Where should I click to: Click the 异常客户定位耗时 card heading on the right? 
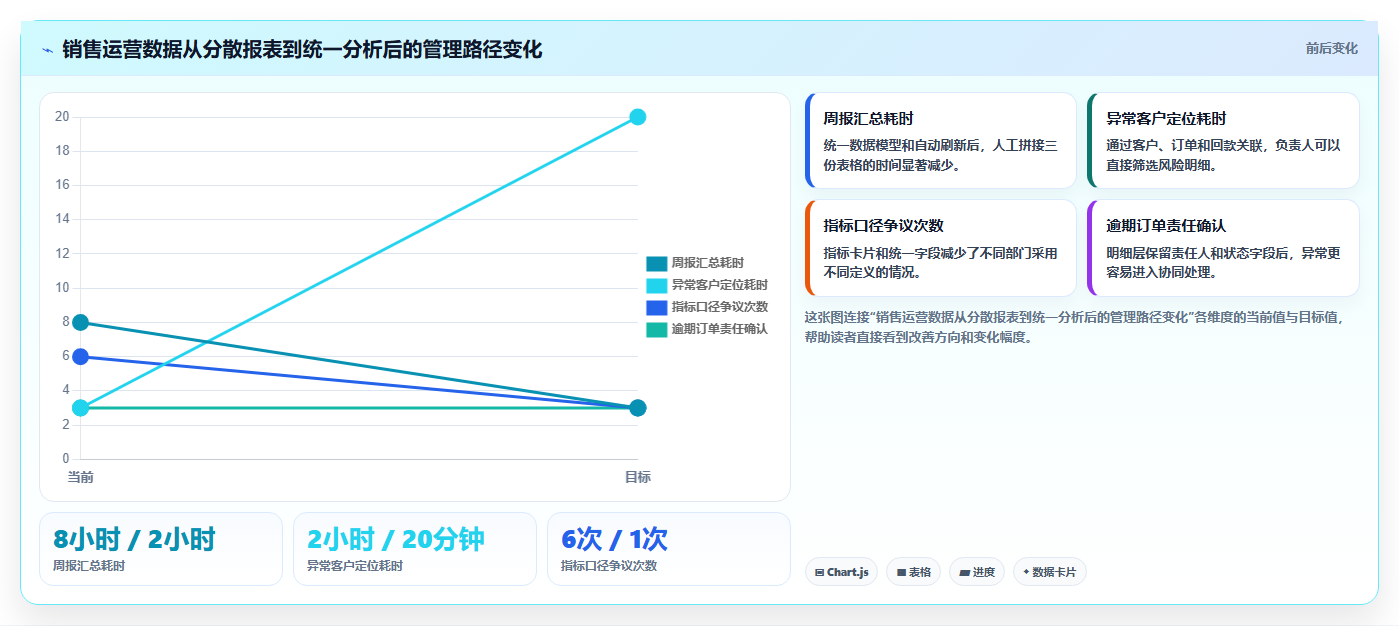click(x=1166, y=119)
